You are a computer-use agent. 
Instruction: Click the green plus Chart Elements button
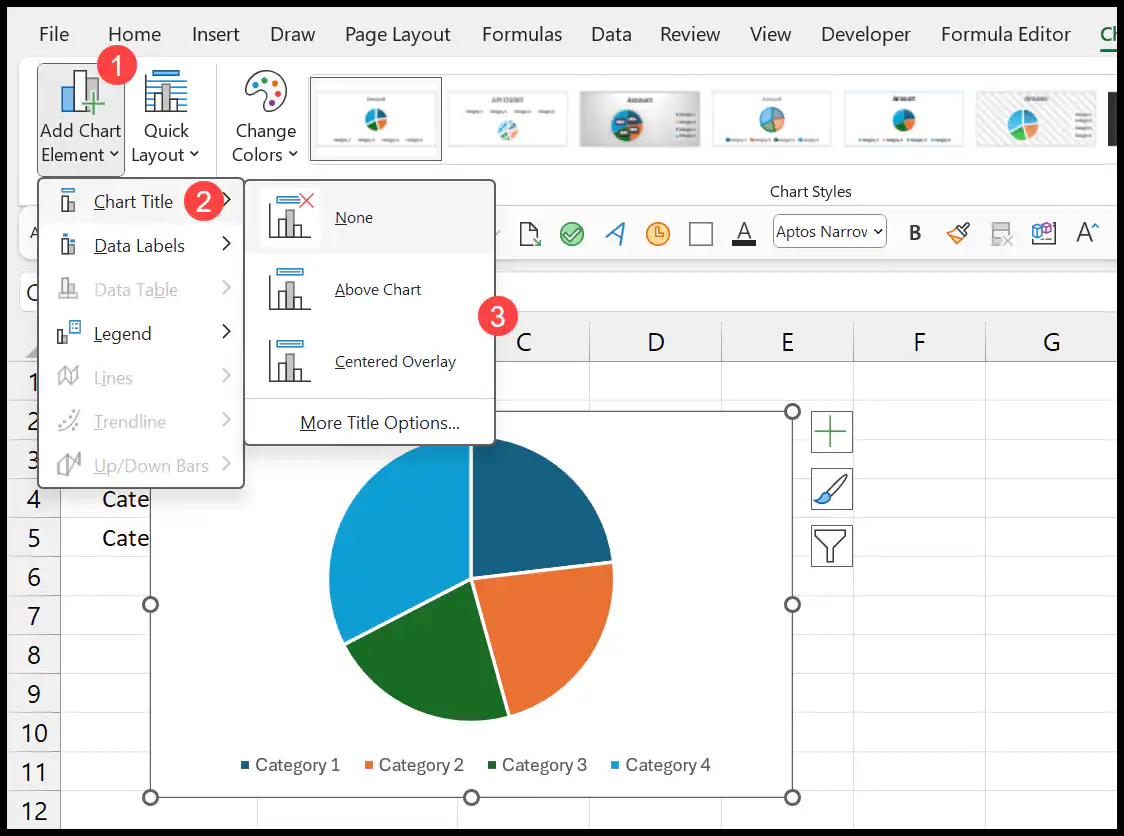(831, 432)
